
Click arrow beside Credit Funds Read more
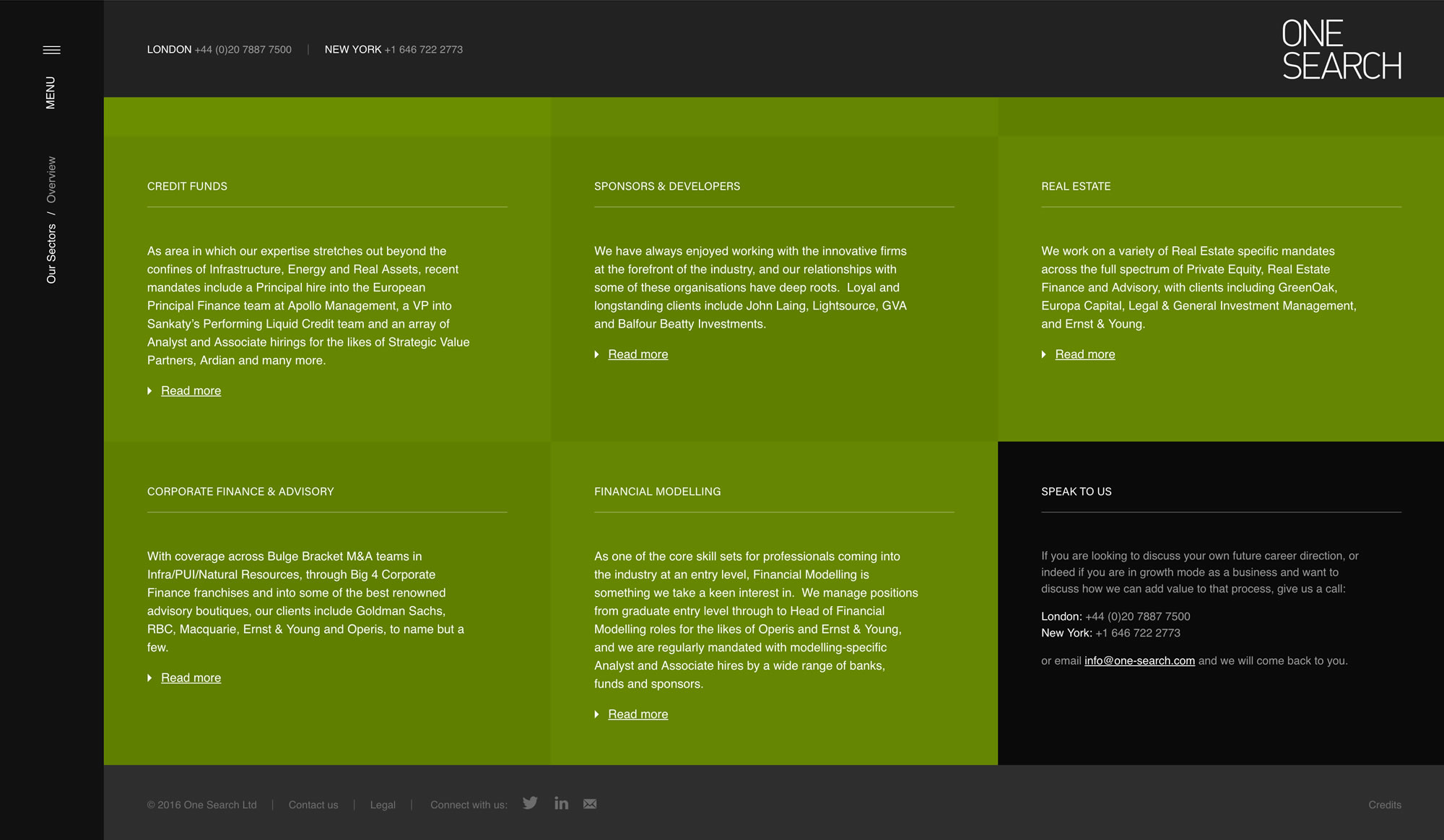click(149, 390)
